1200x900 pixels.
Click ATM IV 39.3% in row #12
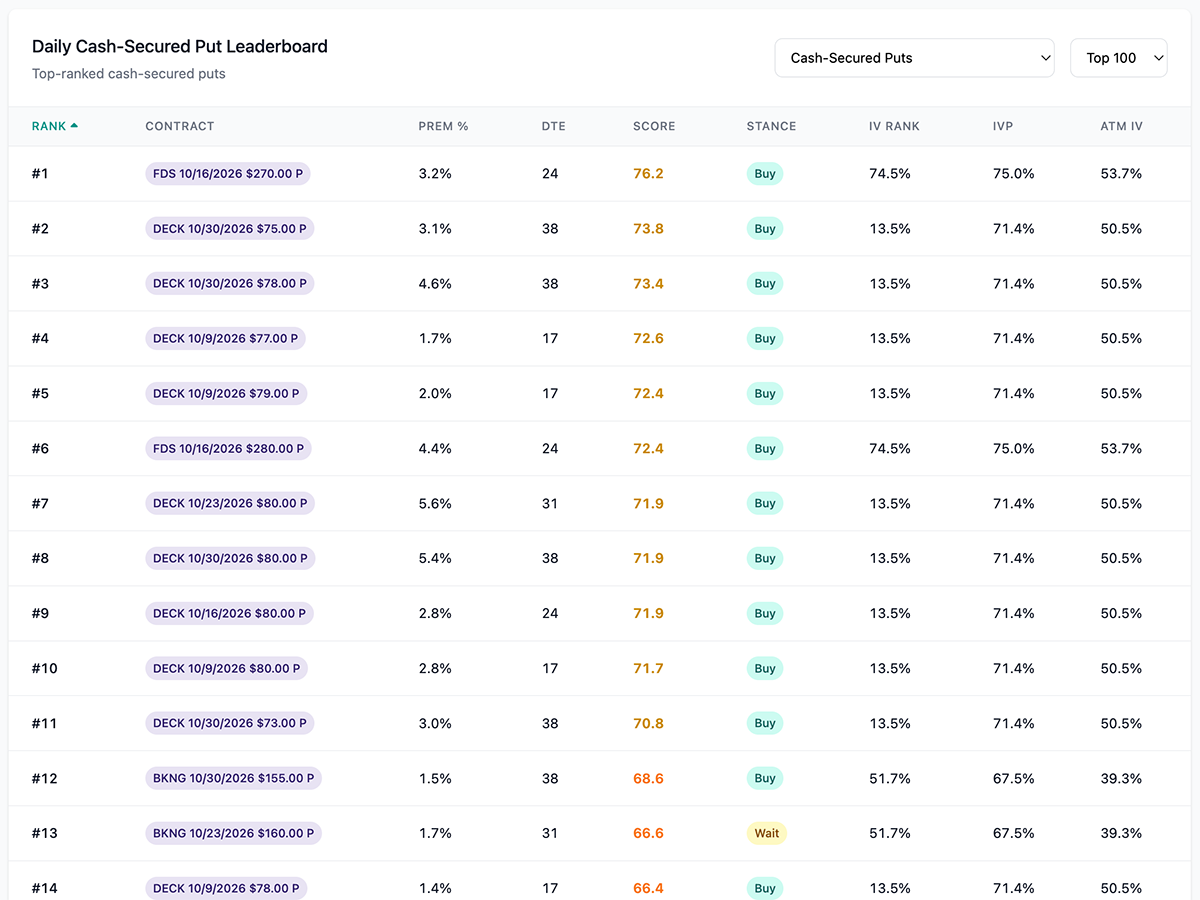click(1121, 779)
